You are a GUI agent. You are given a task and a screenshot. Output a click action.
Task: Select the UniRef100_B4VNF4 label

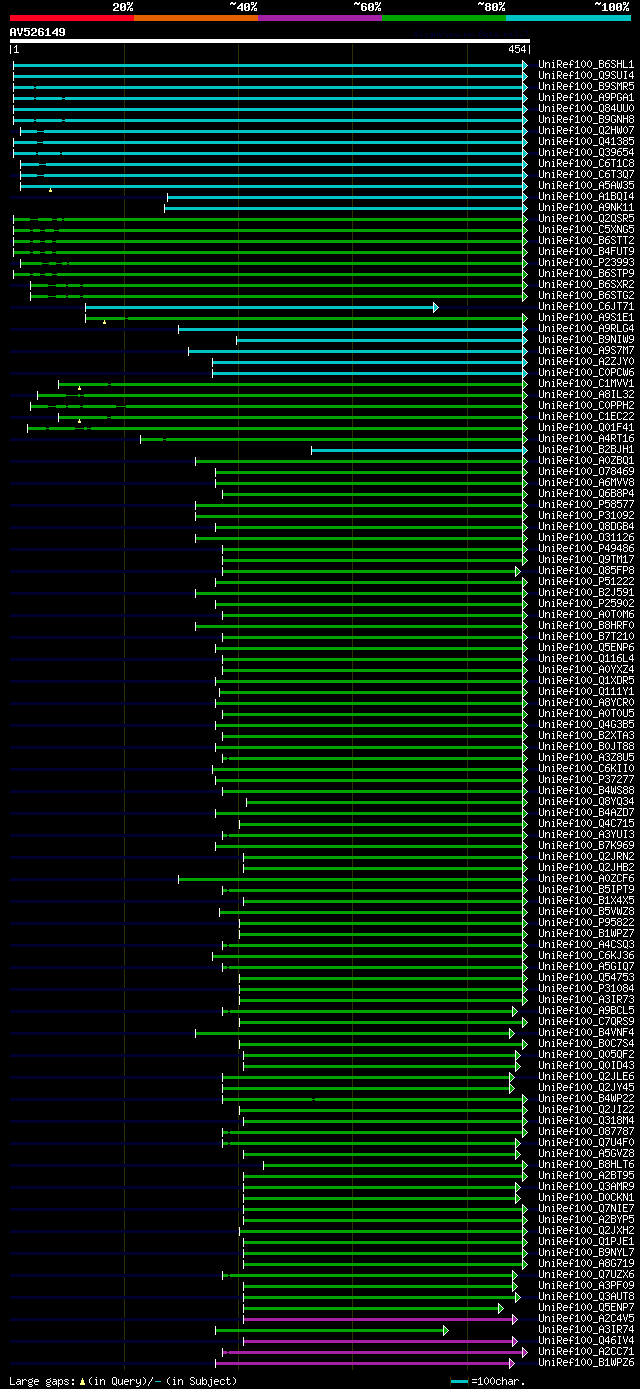tap(586, 1032)
